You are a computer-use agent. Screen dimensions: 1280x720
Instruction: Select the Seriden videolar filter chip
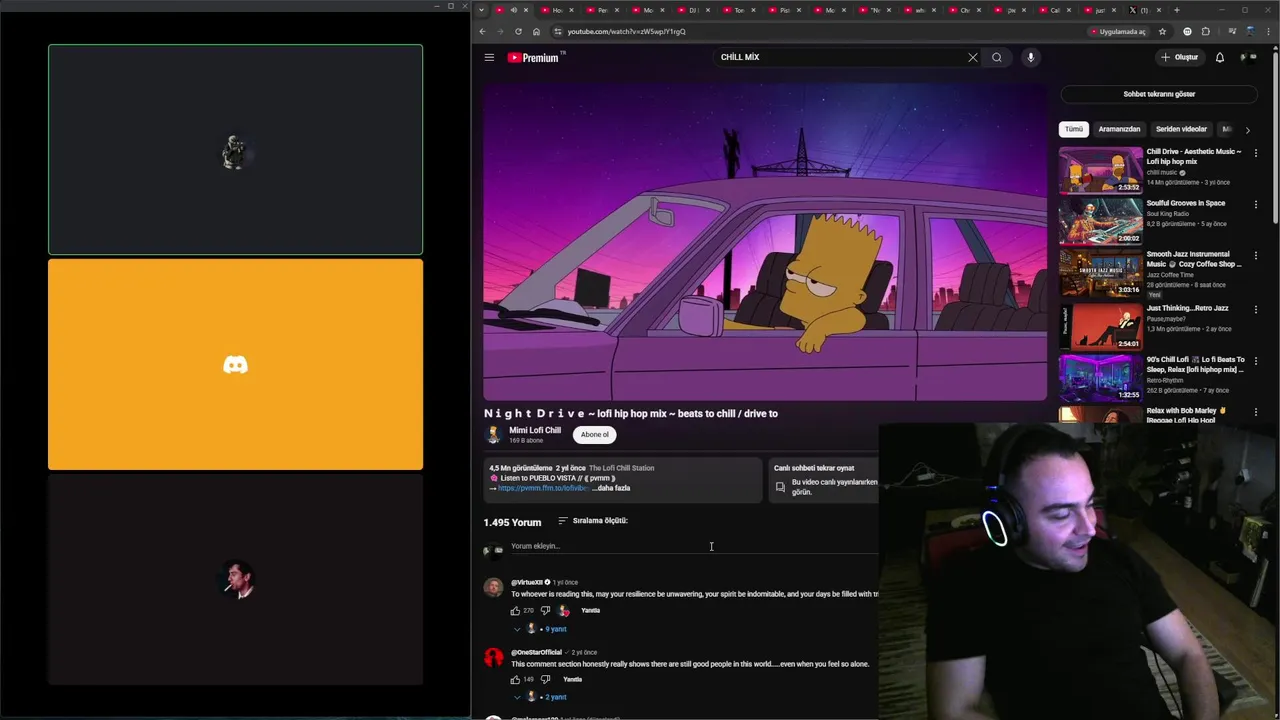point(1181,129)
